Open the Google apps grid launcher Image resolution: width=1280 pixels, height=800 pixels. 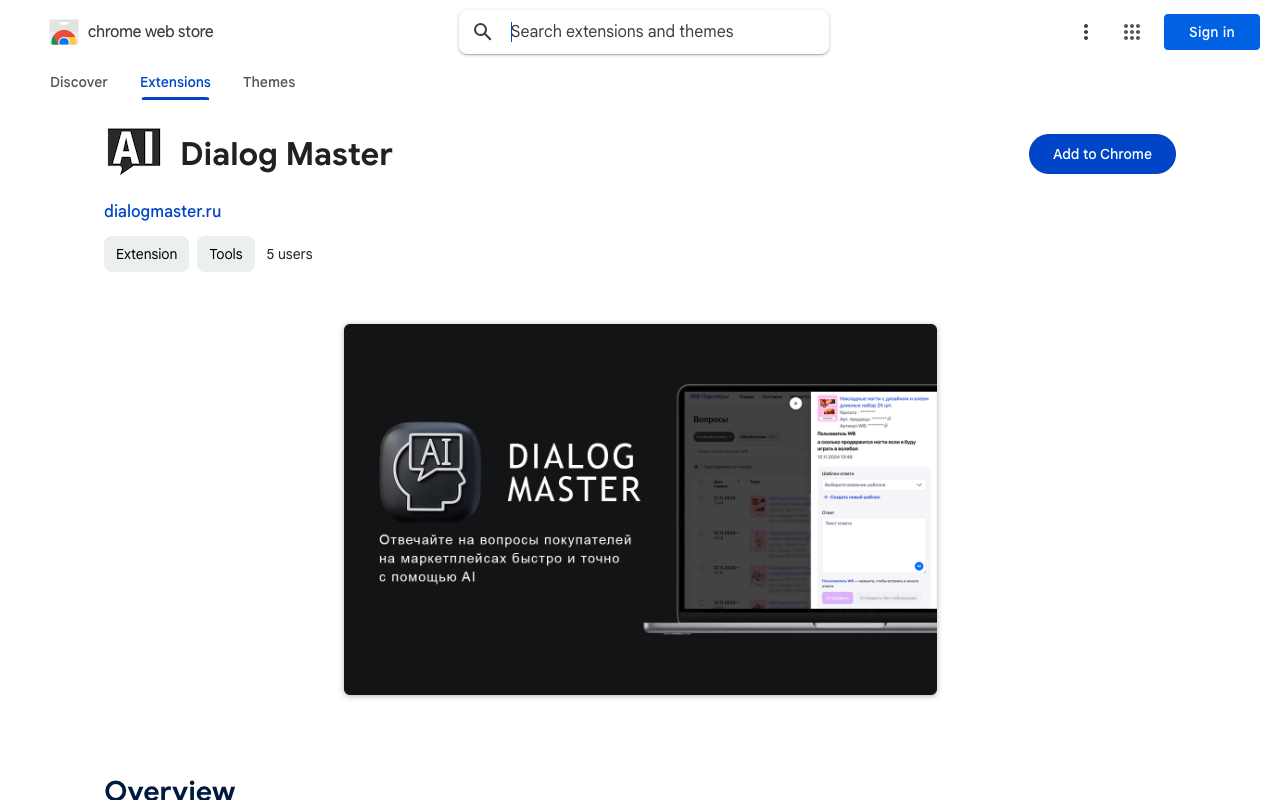(x=1132, y=31)
